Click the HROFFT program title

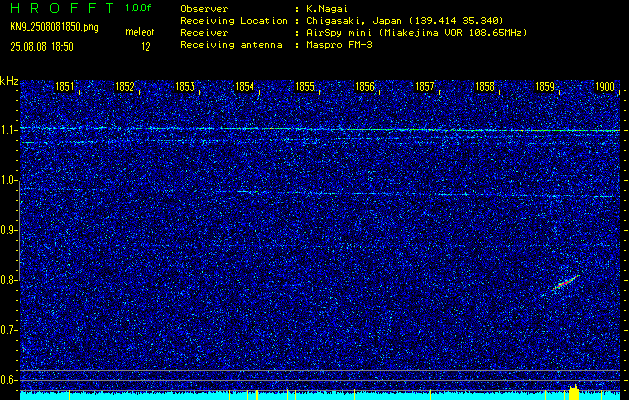pyautogui.click(x=62, y=8)
